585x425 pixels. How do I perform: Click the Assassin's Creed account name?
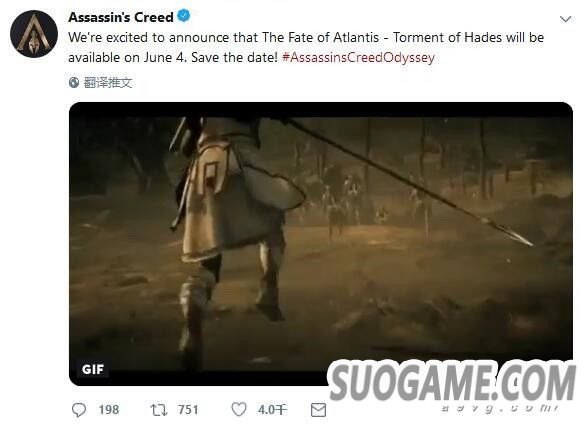[121, 17]
